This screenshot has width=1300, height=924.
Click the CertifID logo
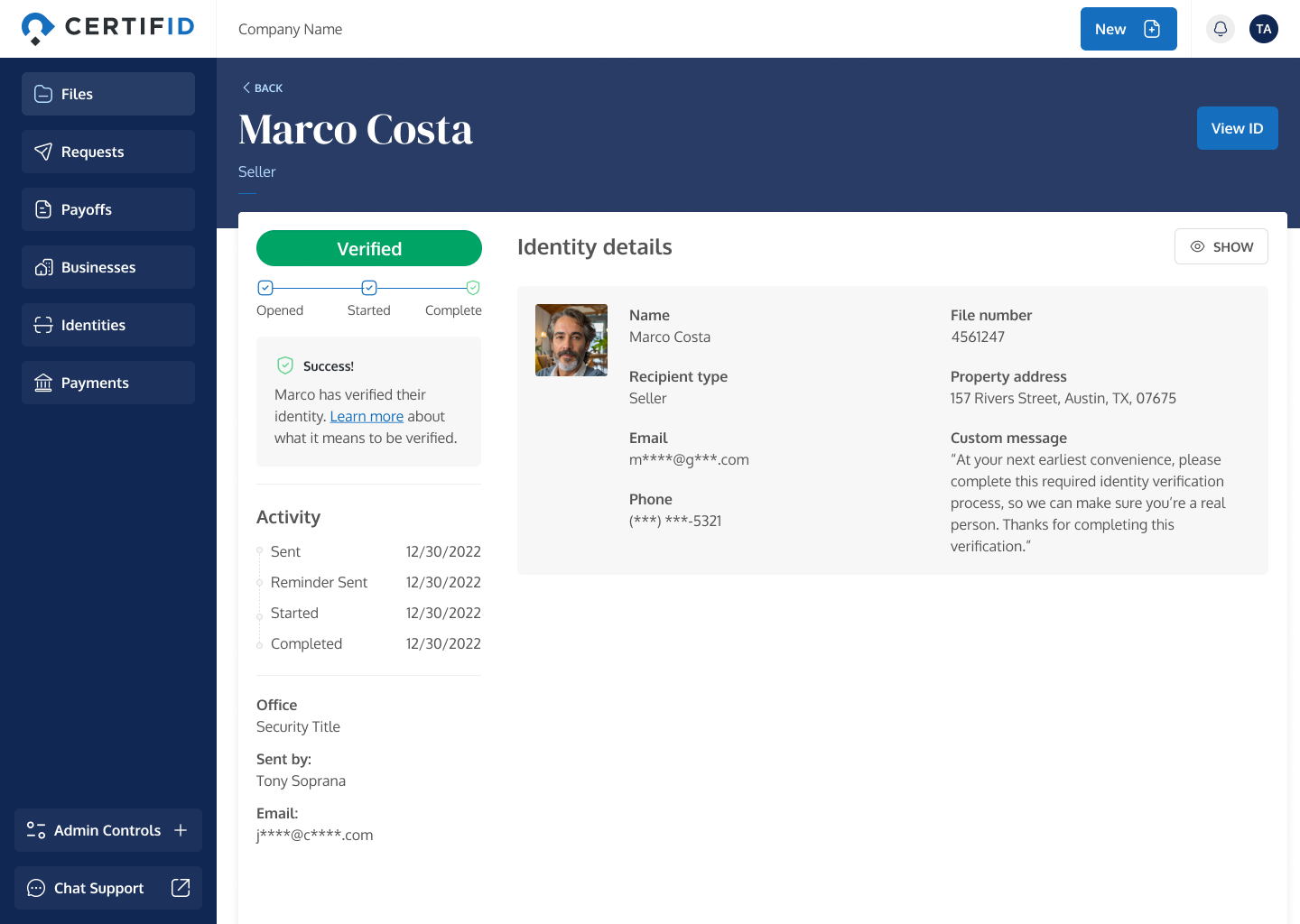(x=108, y=28)
